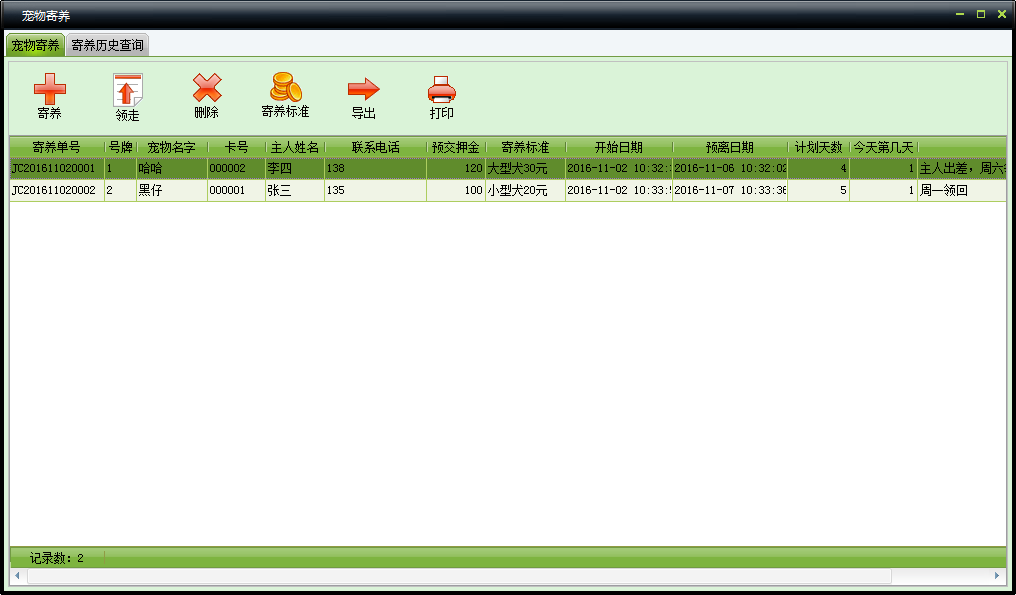Click the 导出 export arrow icon
The height and width of the screenshot is (595, 1016).
[x=363, y=90]
